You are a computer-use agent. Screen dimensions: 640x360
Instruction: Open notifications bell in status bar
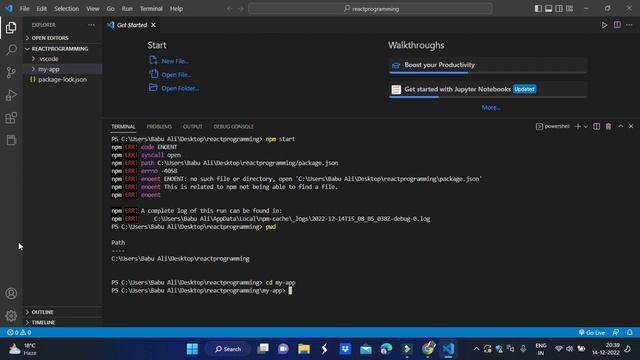[x=630, y=333]
